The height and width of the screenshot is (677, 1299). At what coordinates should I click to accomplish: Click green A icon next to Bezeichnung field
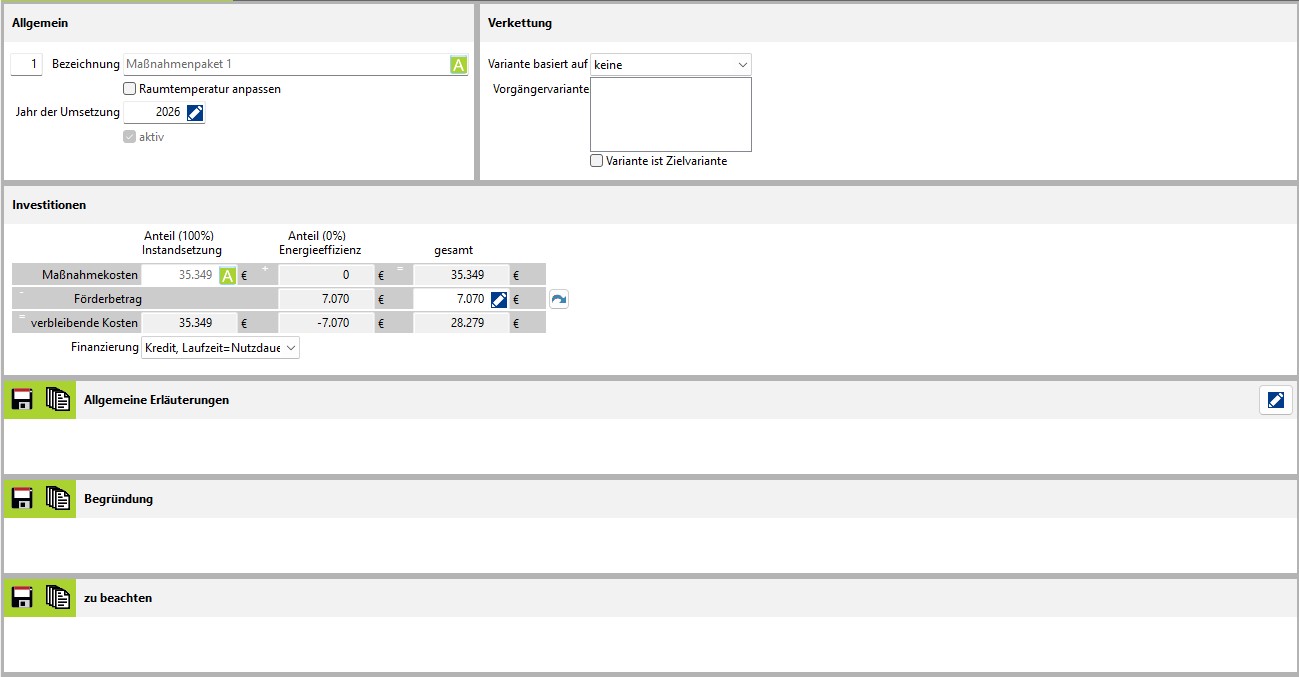[x=458, y=65]
